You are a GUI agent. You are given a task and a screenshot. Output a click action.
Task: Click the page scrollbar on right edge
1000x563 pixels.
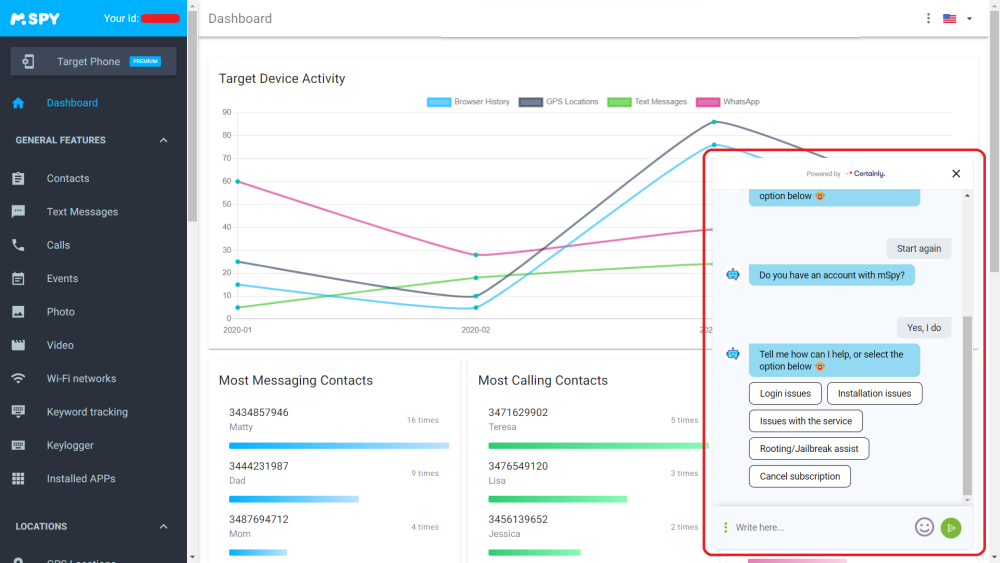pos(994,140)
